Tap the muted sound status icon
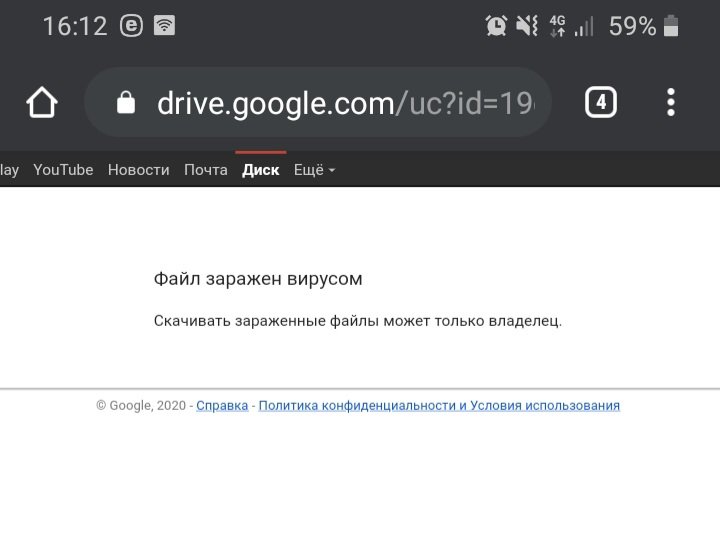 coord(527,26)
